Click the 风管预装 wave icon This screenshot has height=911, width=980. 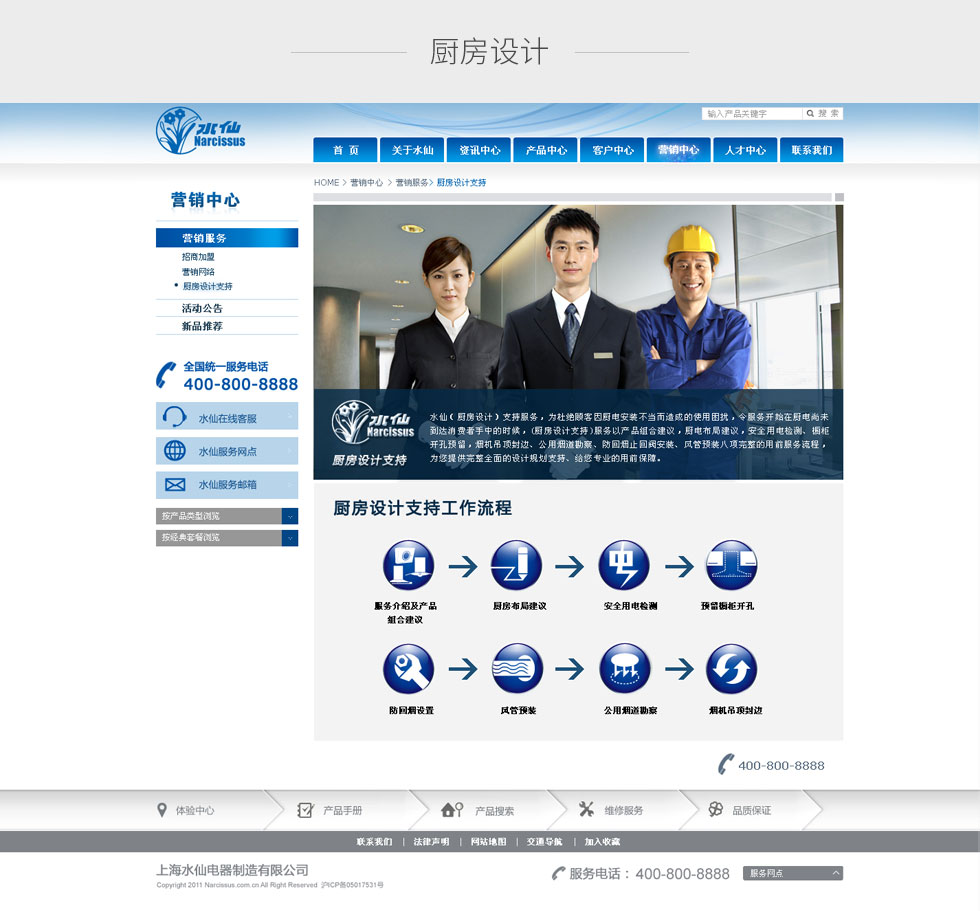(x=517, y=669)
